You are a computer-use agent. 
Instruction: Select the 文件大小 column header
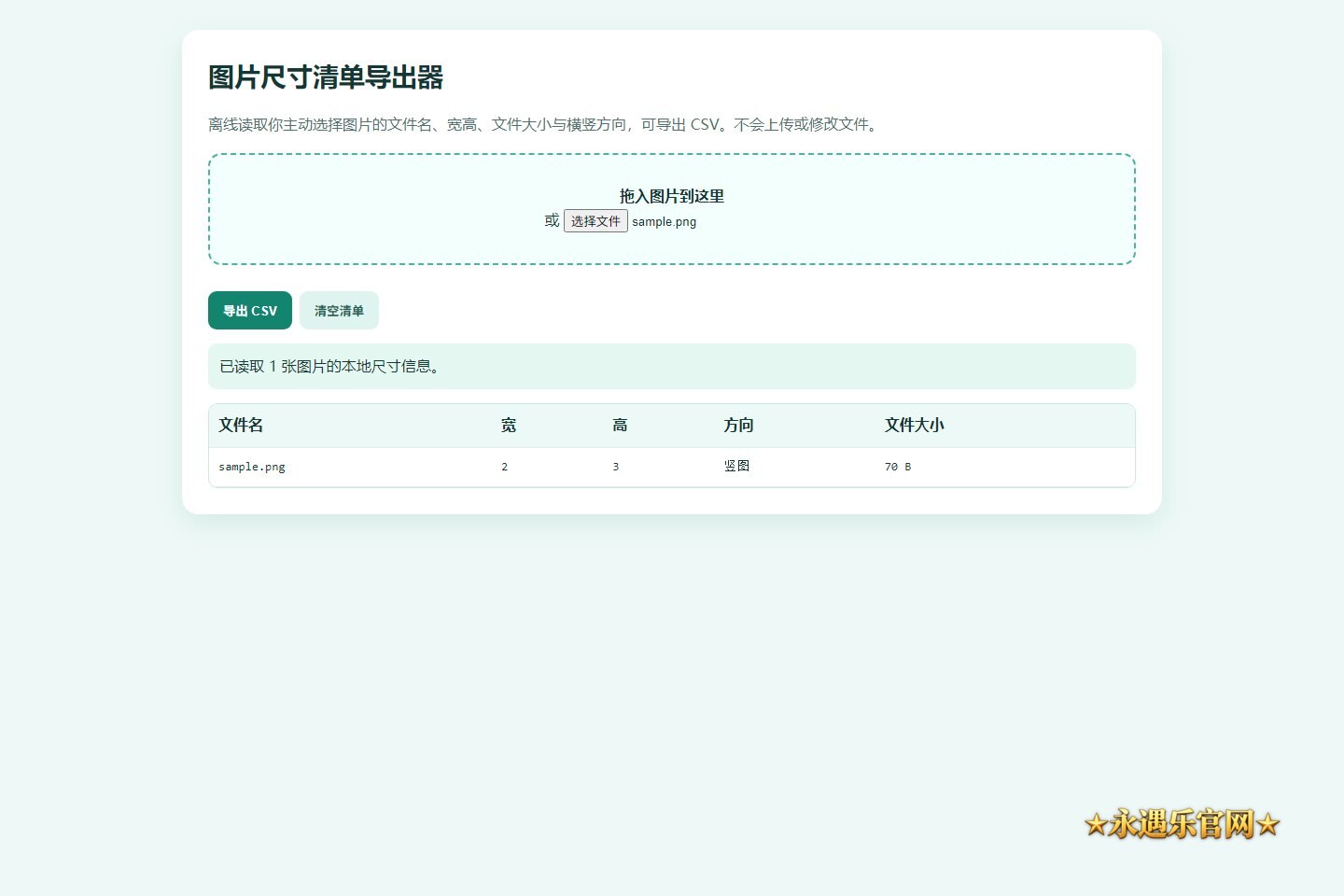915,426
